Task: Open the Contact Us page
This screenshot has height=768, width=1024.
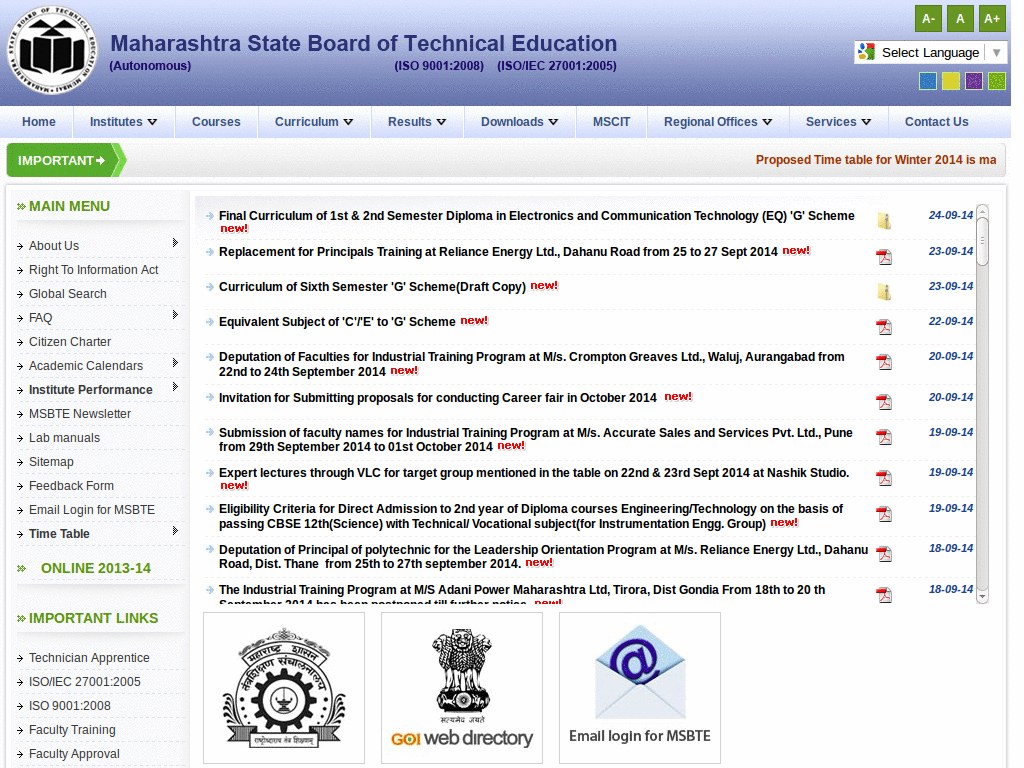Action: pyautogui.click(x=936, y=122)
